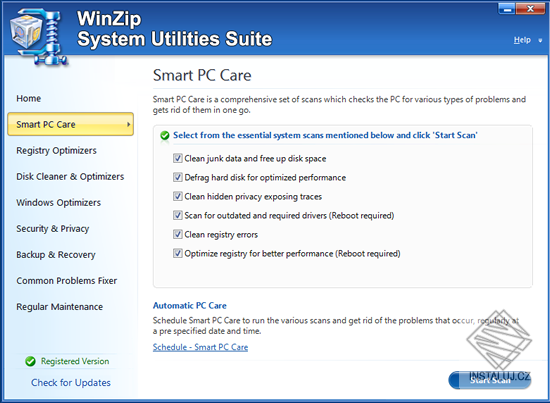Go to Home section
The width and height of the screenshot is (550, 403).
pos(28,99)
